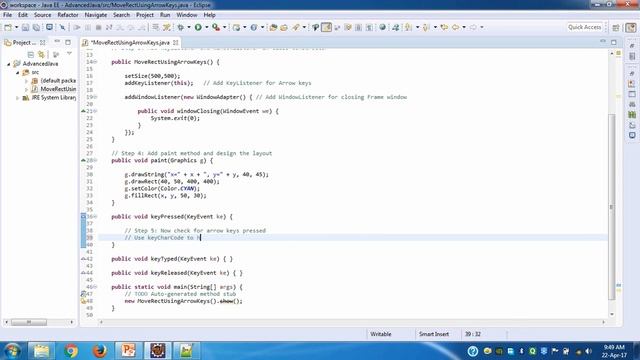Screen dimensions: 640x360
Task: Click the New file wizard toolbar icon
Action: [8, 27]
